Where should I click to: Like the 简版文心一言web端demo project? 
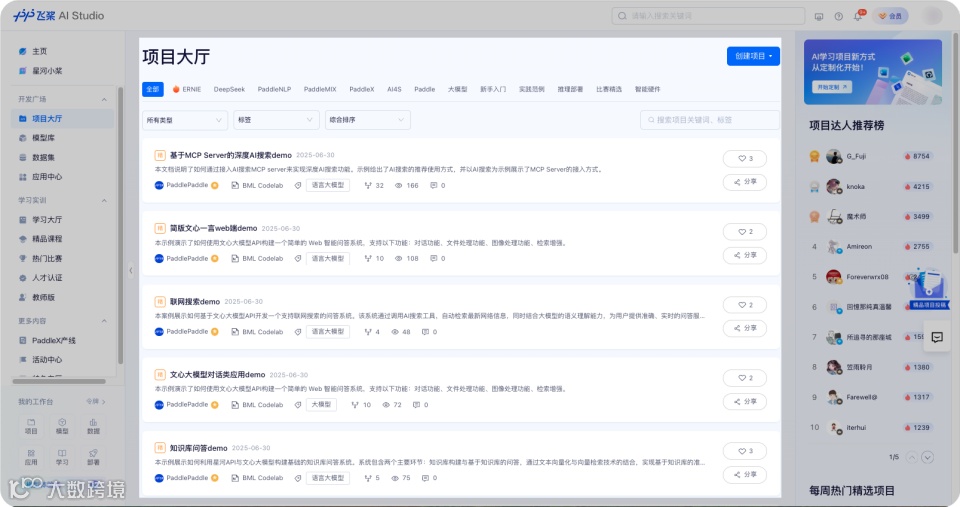click(744, 232)
